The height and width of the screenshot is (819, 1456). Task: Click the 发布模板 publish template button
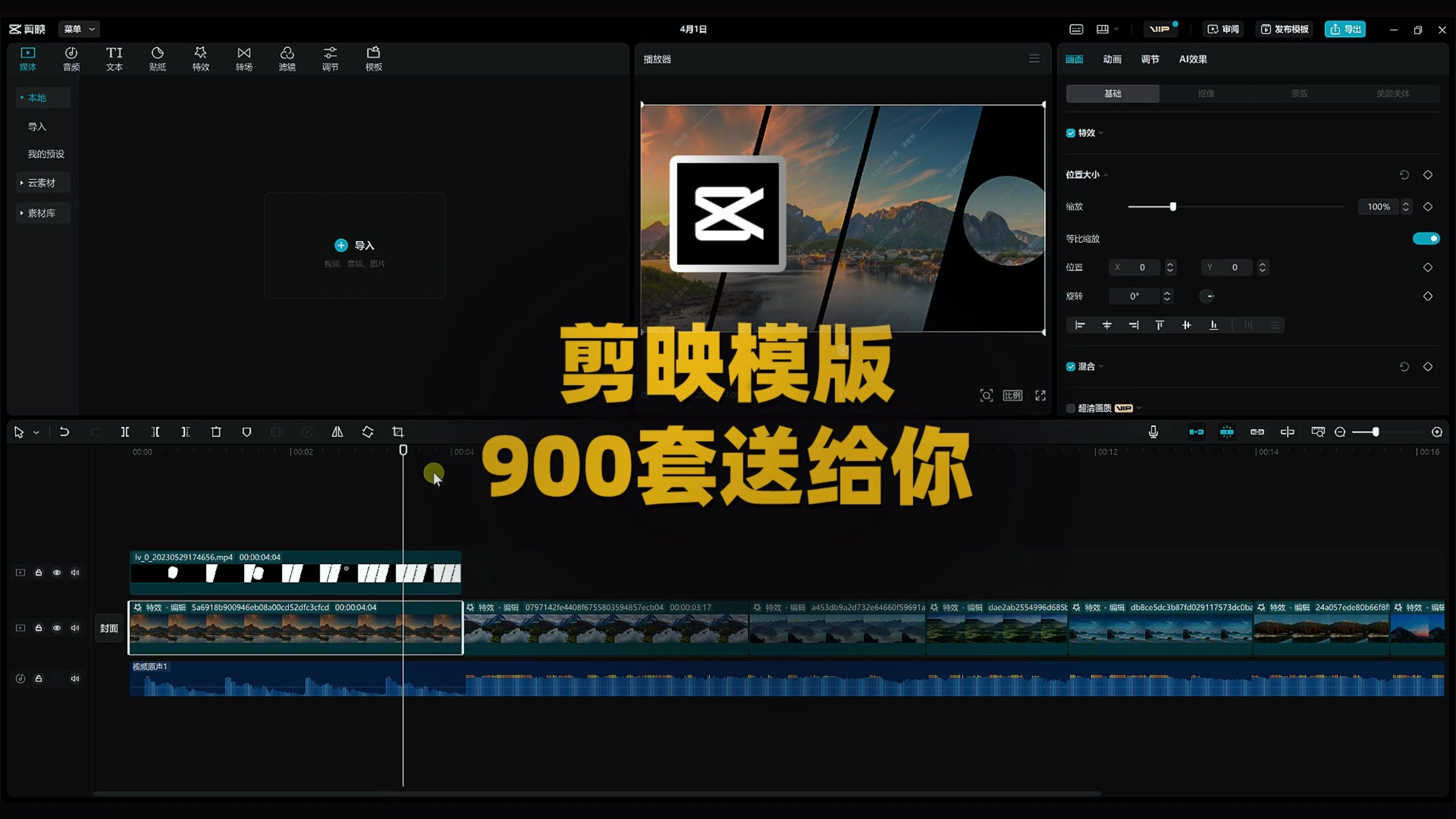point(1284,29)
